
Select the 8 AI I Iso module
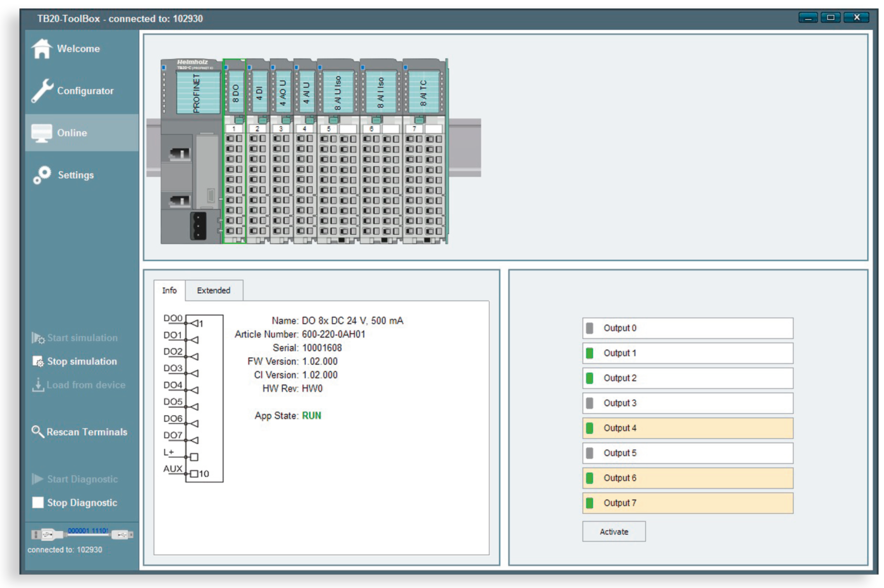point(381,151)
